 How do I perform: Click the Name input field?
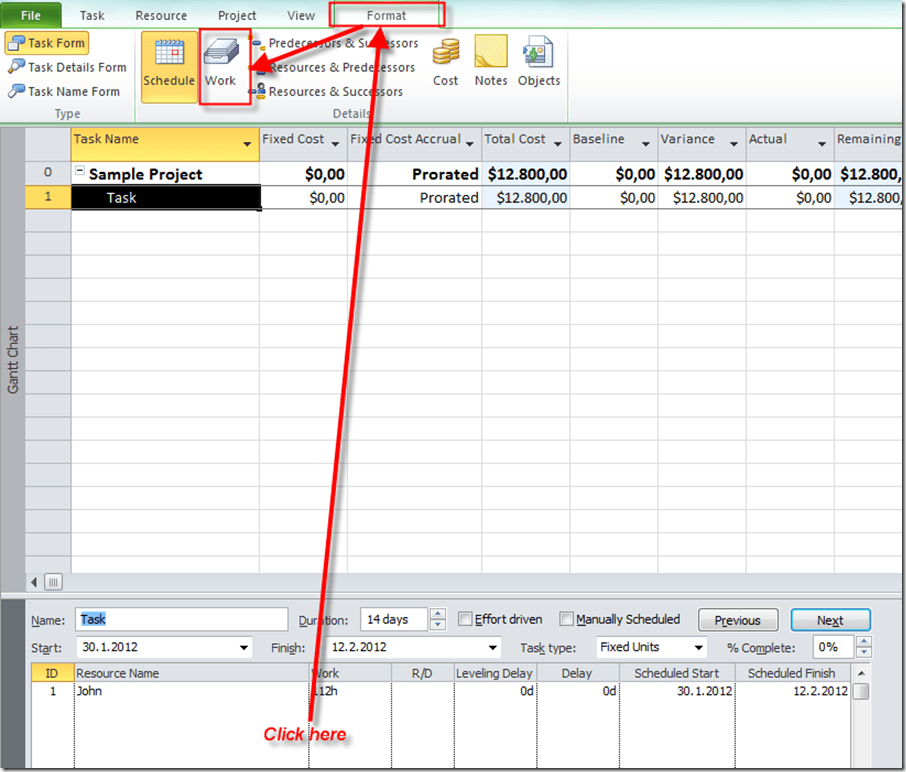click(182, 620)
